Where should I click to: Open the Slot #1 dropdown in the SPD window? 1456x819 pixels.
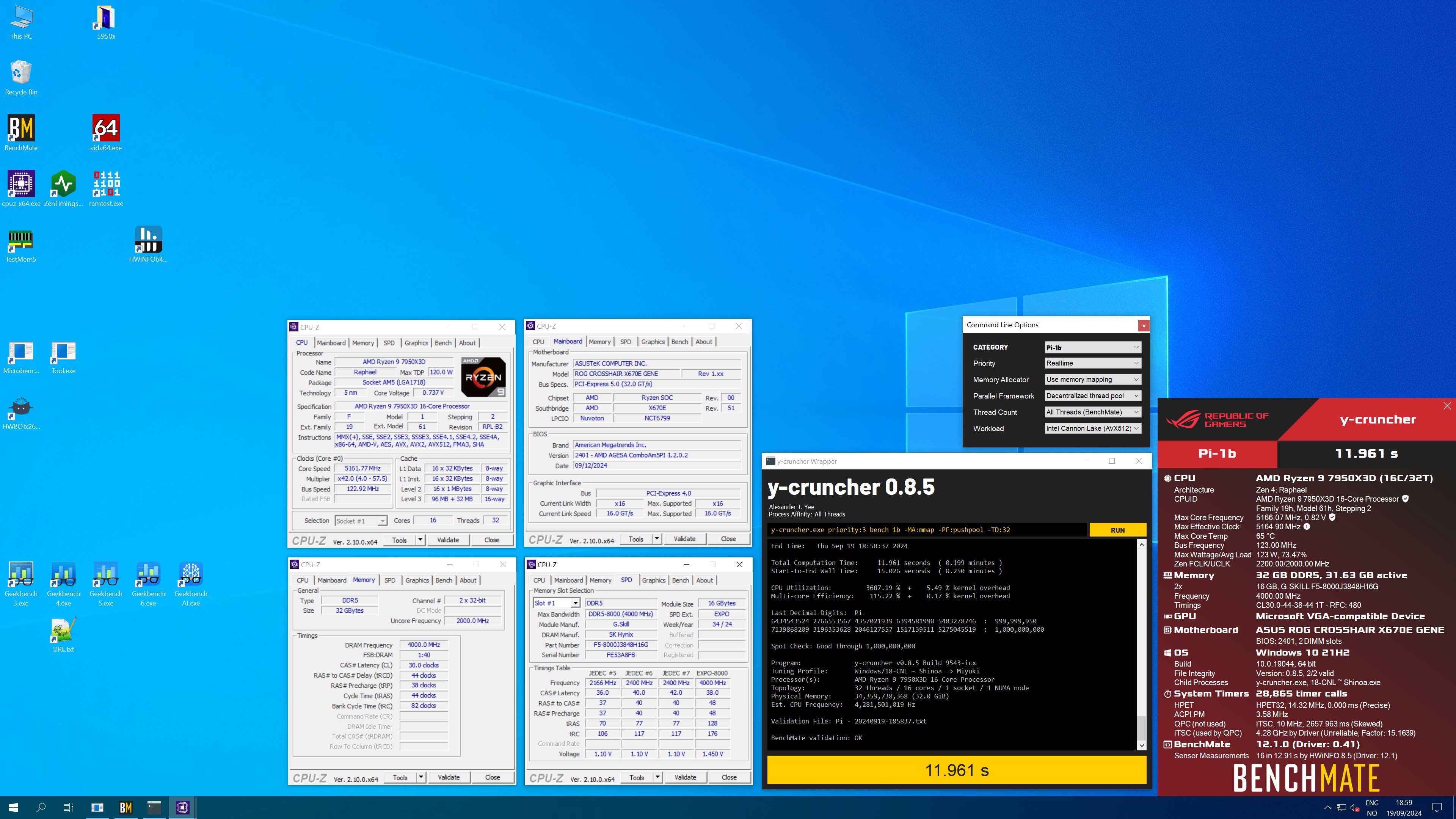pos(557,603)
